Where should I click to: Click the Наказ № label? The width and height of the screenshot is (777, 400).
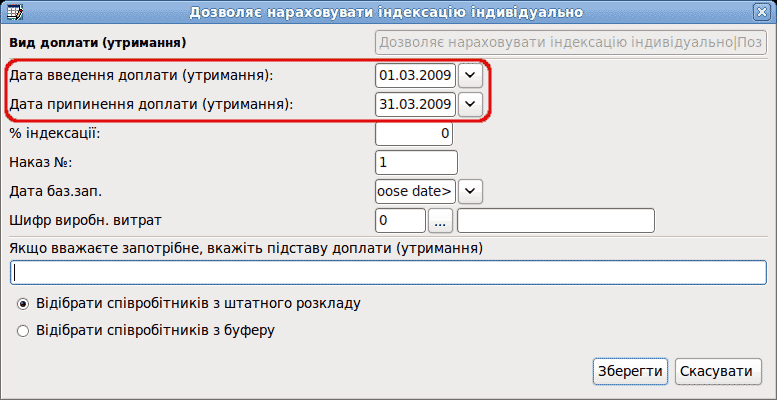coord(41,163)
